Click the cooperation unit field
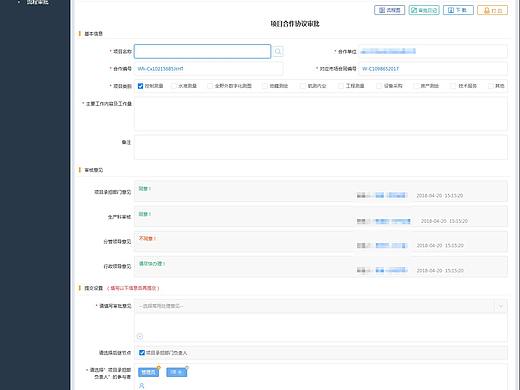This screenshot has height=390, width=520. pyautogui.click(x=433, y=51)
